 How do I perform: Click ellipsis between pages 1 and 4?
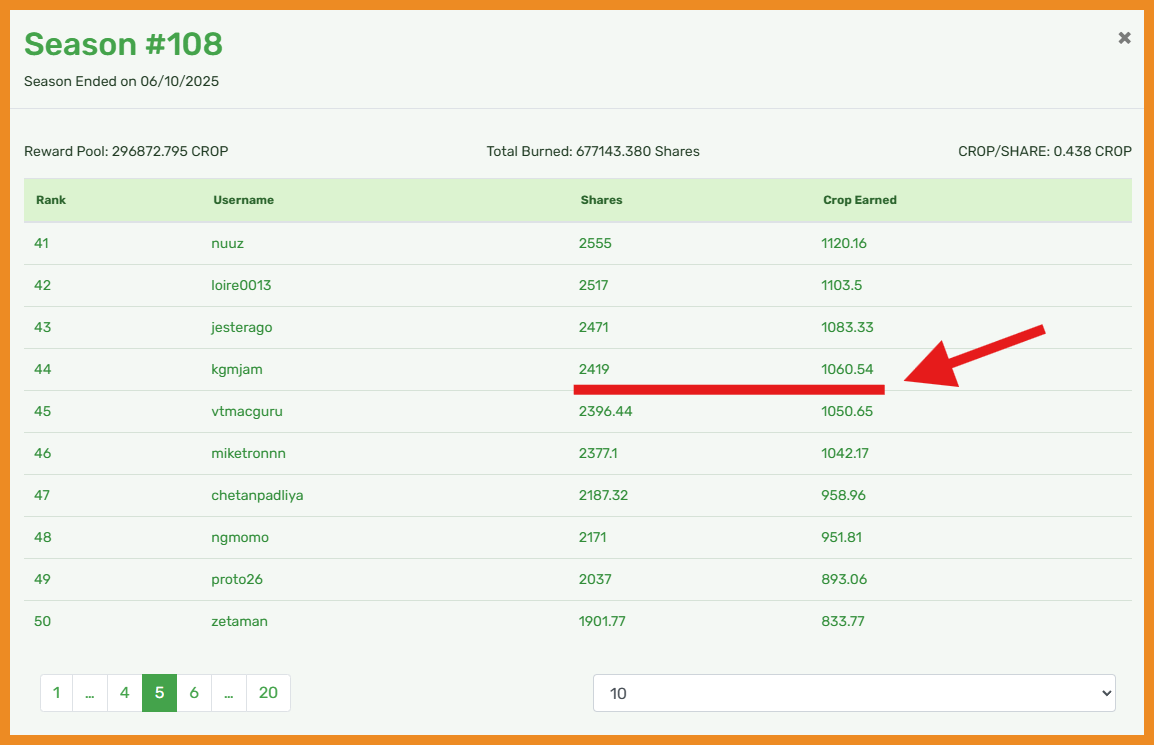point(90,692)
